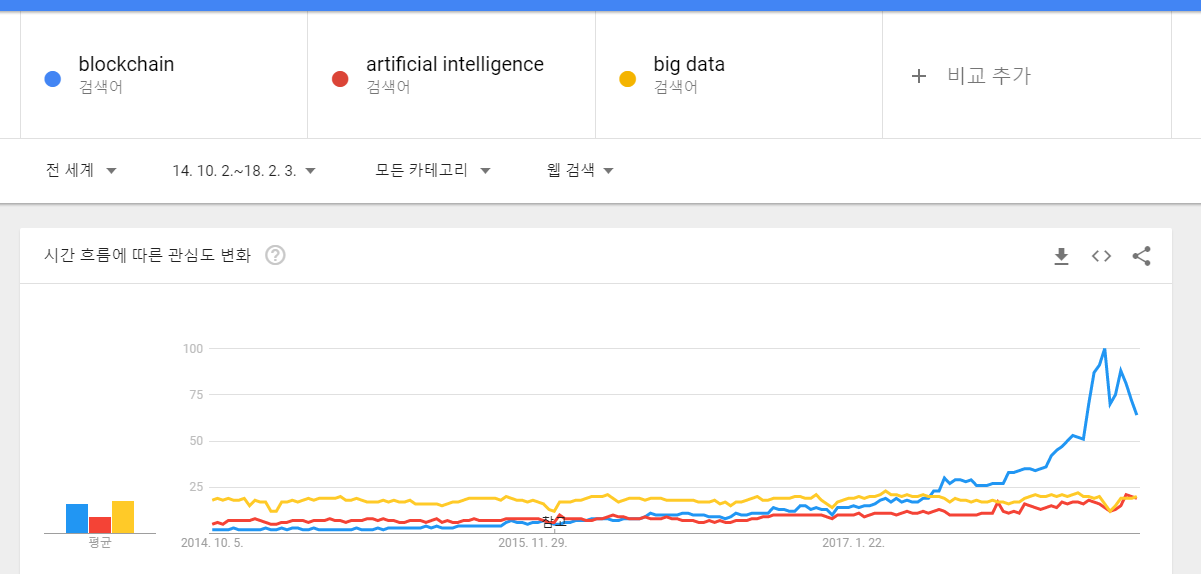Click the 비교 추가 button
This screenshot has height=574, width=1201.
pos(988,76)
